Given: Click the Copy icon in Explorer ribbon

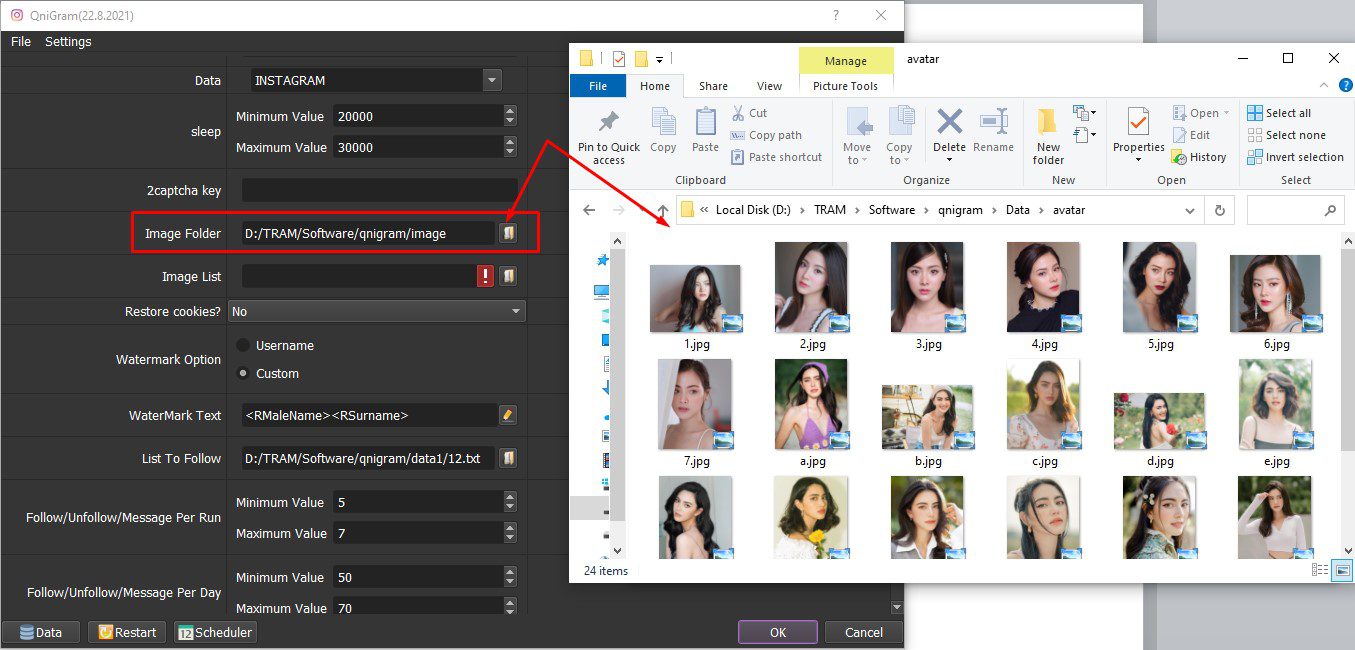Looking at the screenshot, I should point(663,131).
